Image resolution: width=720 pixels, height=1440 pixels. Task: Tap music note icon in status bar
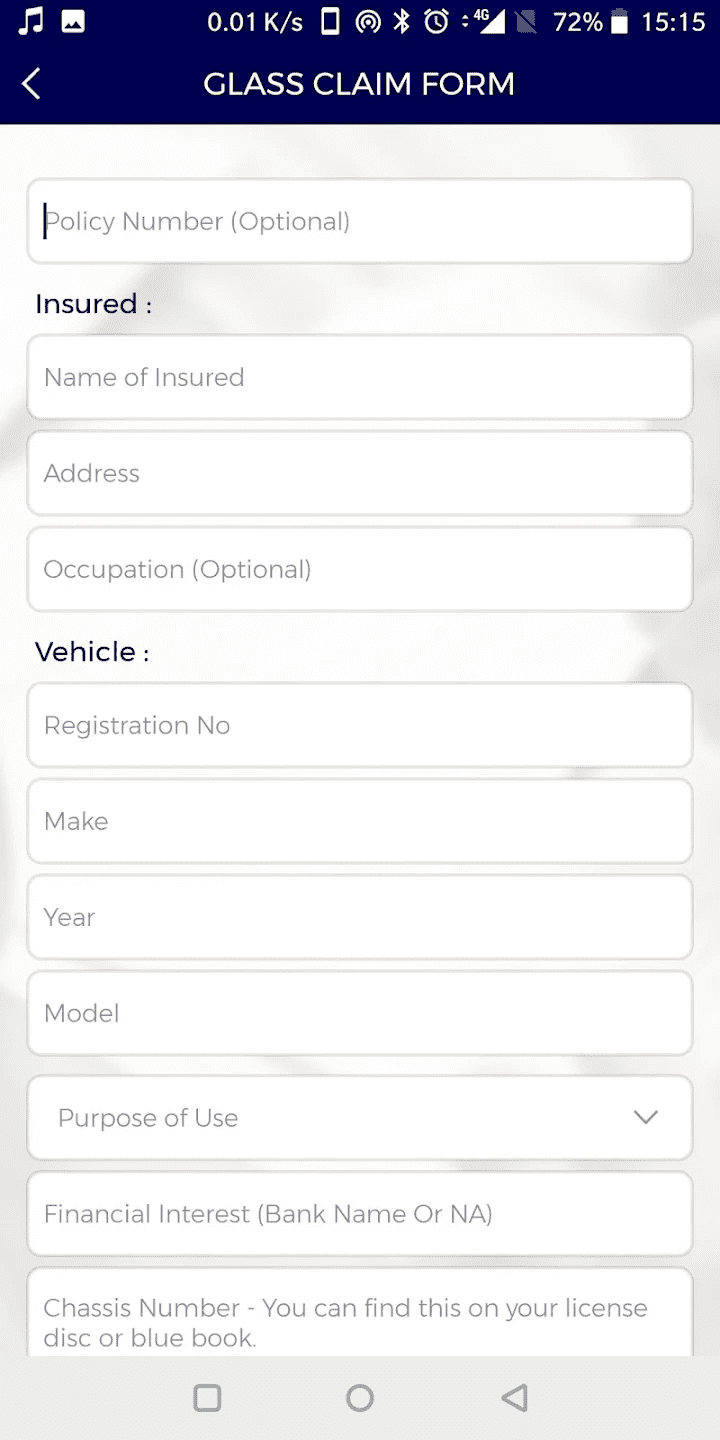[31, 22]
